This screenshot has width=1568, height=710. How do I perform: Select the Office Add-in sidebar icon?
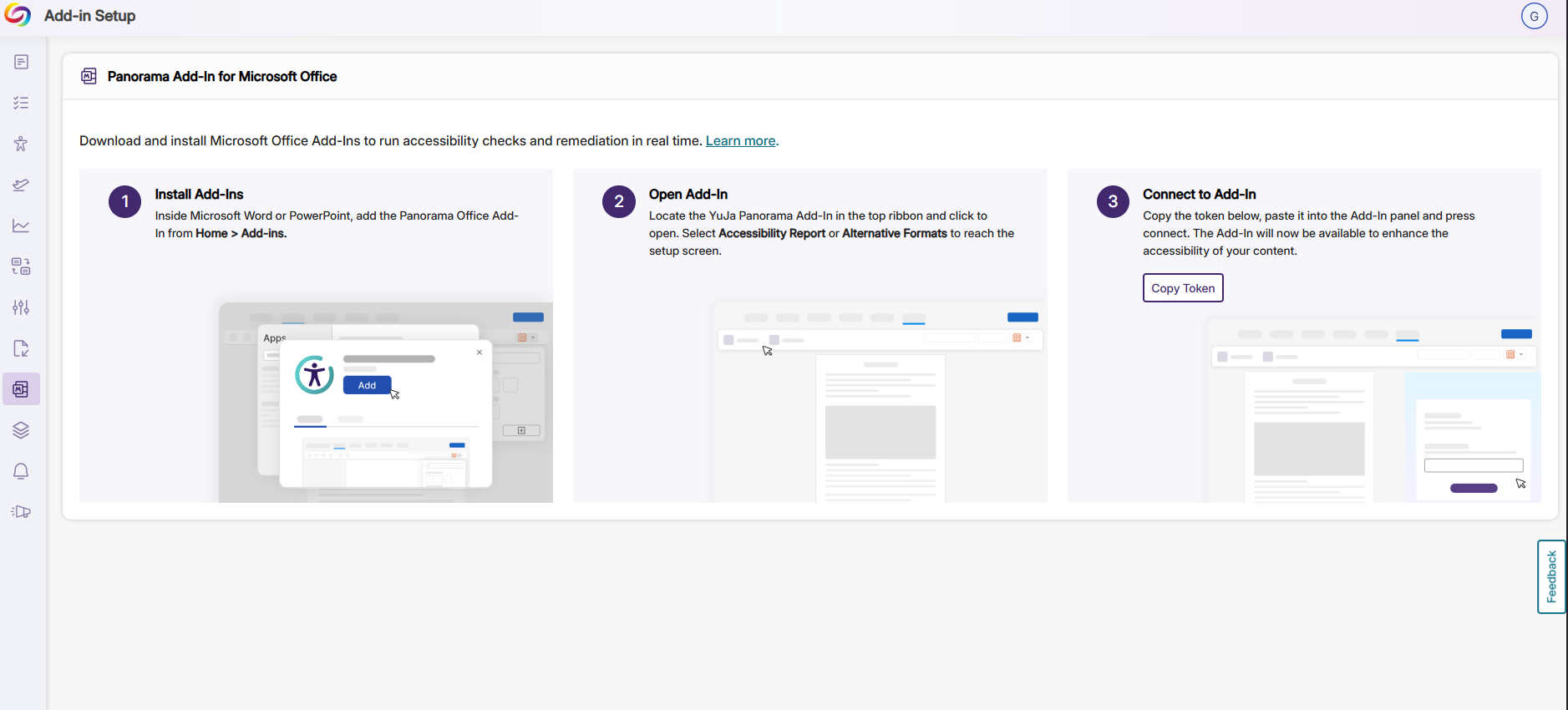tap(21, 389)
